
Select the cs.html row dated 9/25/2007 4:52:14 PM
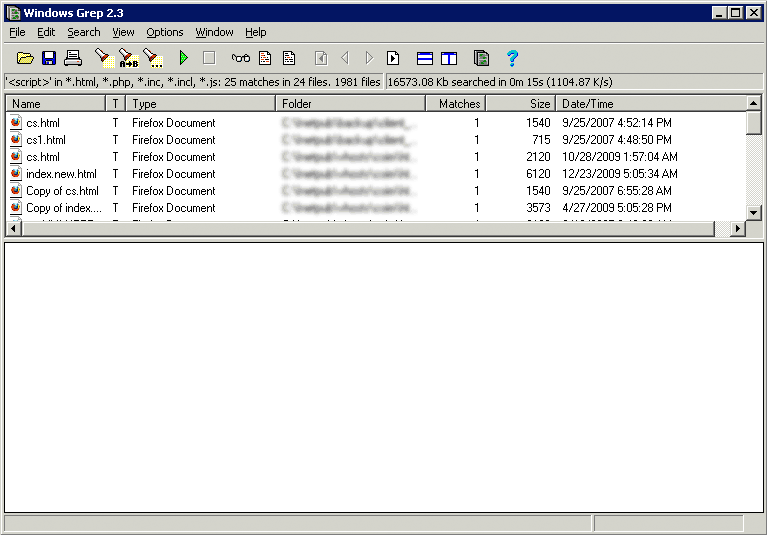click(377, 123)
